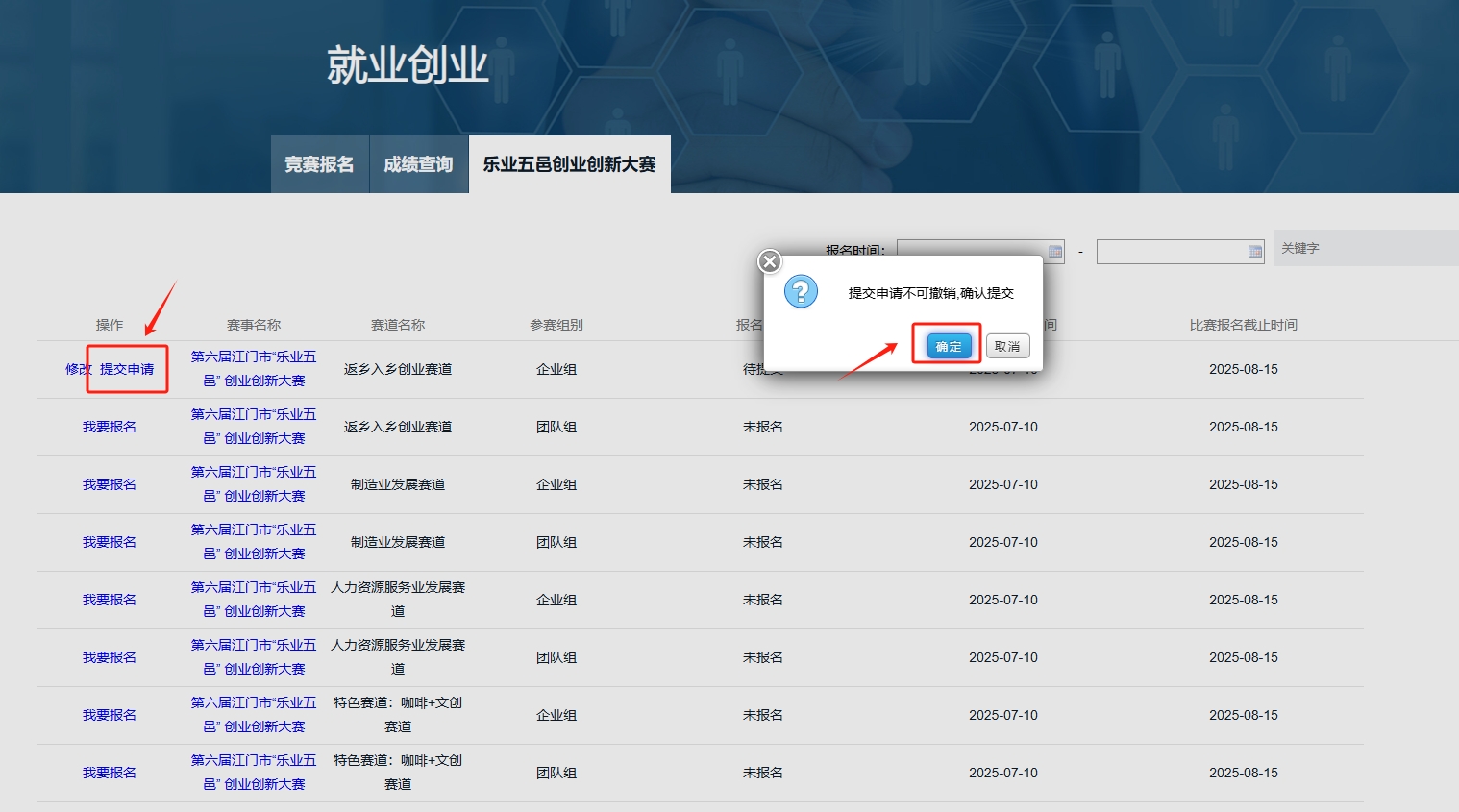Select the 乐业五邑创业创新大赛 tab
Screen dimensions: 1459x812
(569, 164)
